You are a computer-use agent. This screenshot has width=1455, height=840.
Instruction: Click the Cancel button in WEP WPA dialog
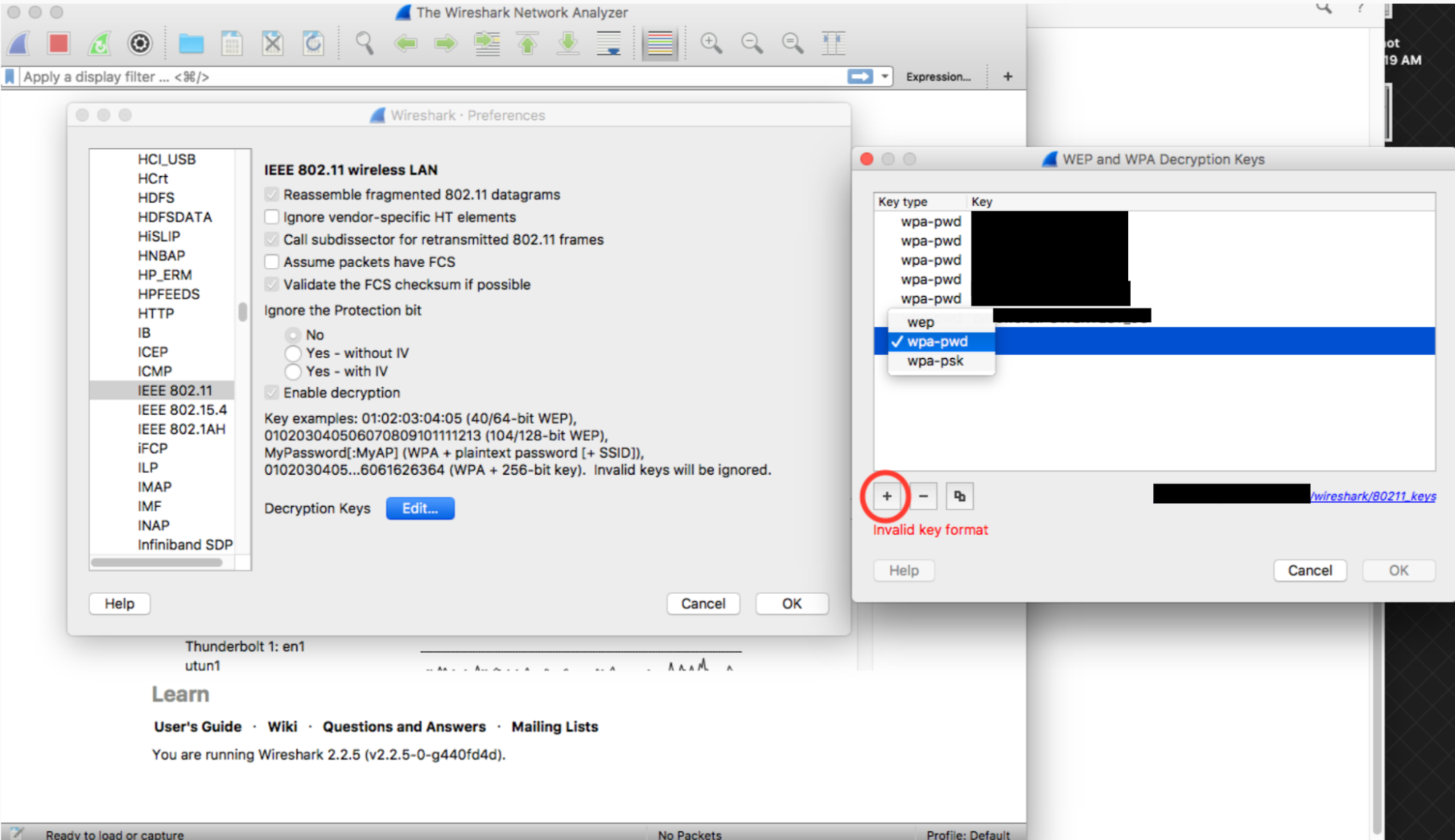(1310, 570)
